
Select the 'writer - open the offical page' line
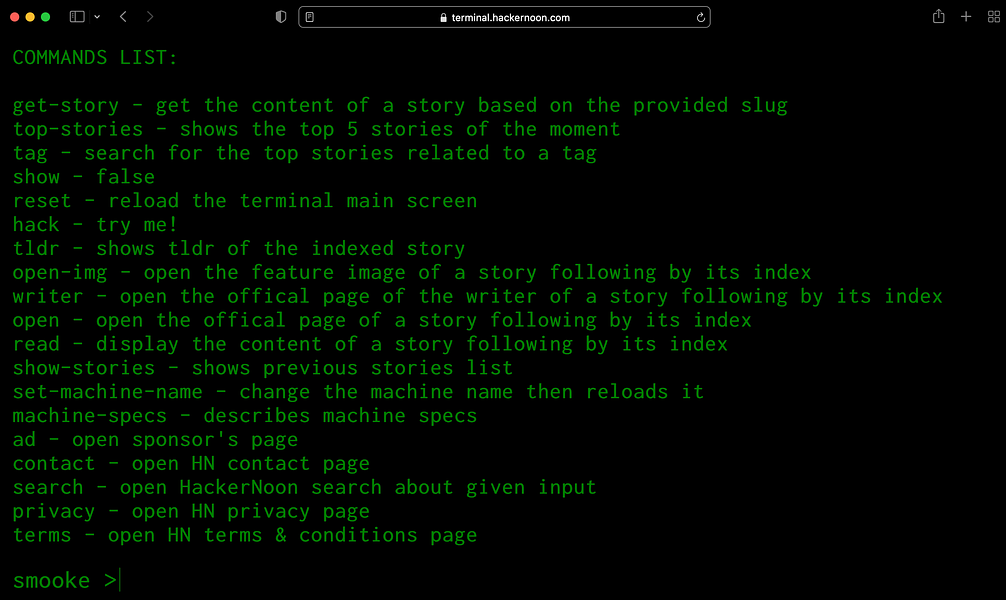tap(477, 296)
